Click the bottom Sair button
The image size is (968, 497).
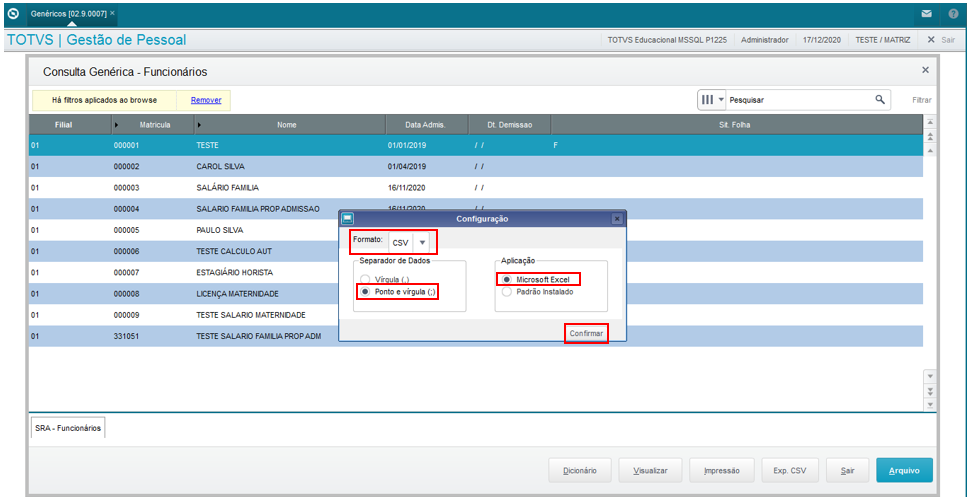[x=848, y=470]
